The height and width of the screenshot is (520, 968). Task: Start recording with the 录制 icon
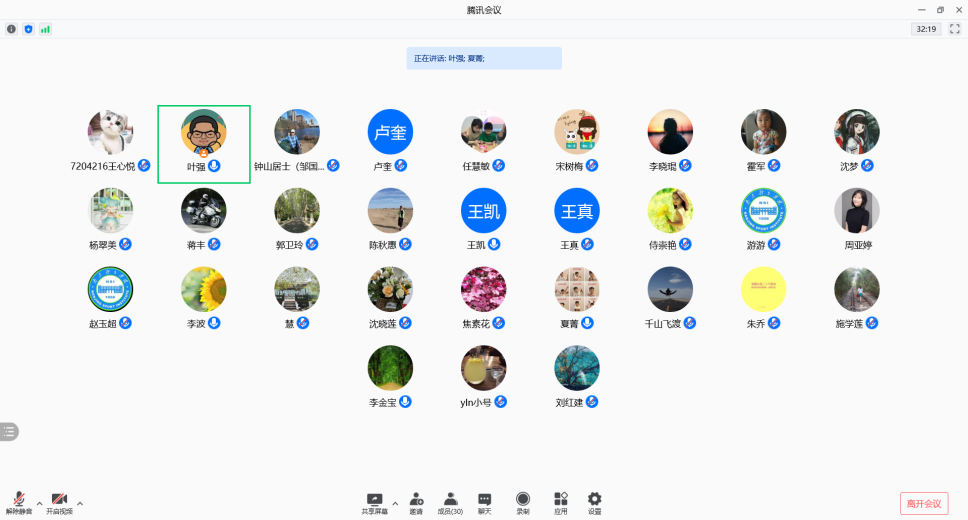(523, 500)
